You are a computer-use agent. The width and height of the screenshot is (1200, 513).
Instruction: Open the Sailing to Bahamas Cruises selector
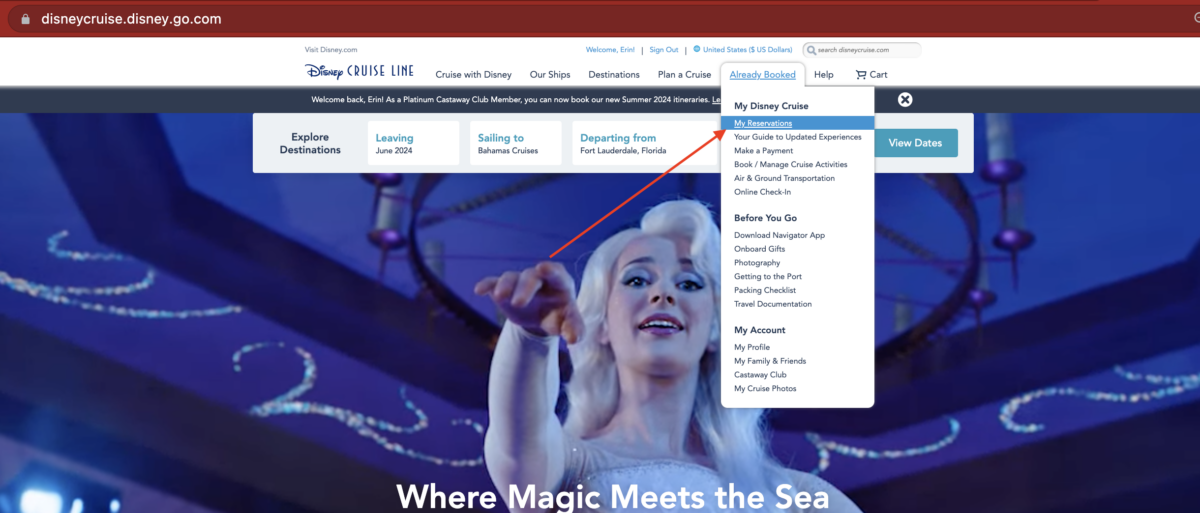516,144
